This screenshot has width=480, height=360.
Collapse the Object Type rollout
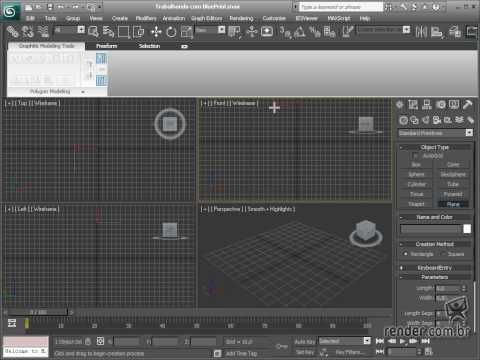[436, 147]
